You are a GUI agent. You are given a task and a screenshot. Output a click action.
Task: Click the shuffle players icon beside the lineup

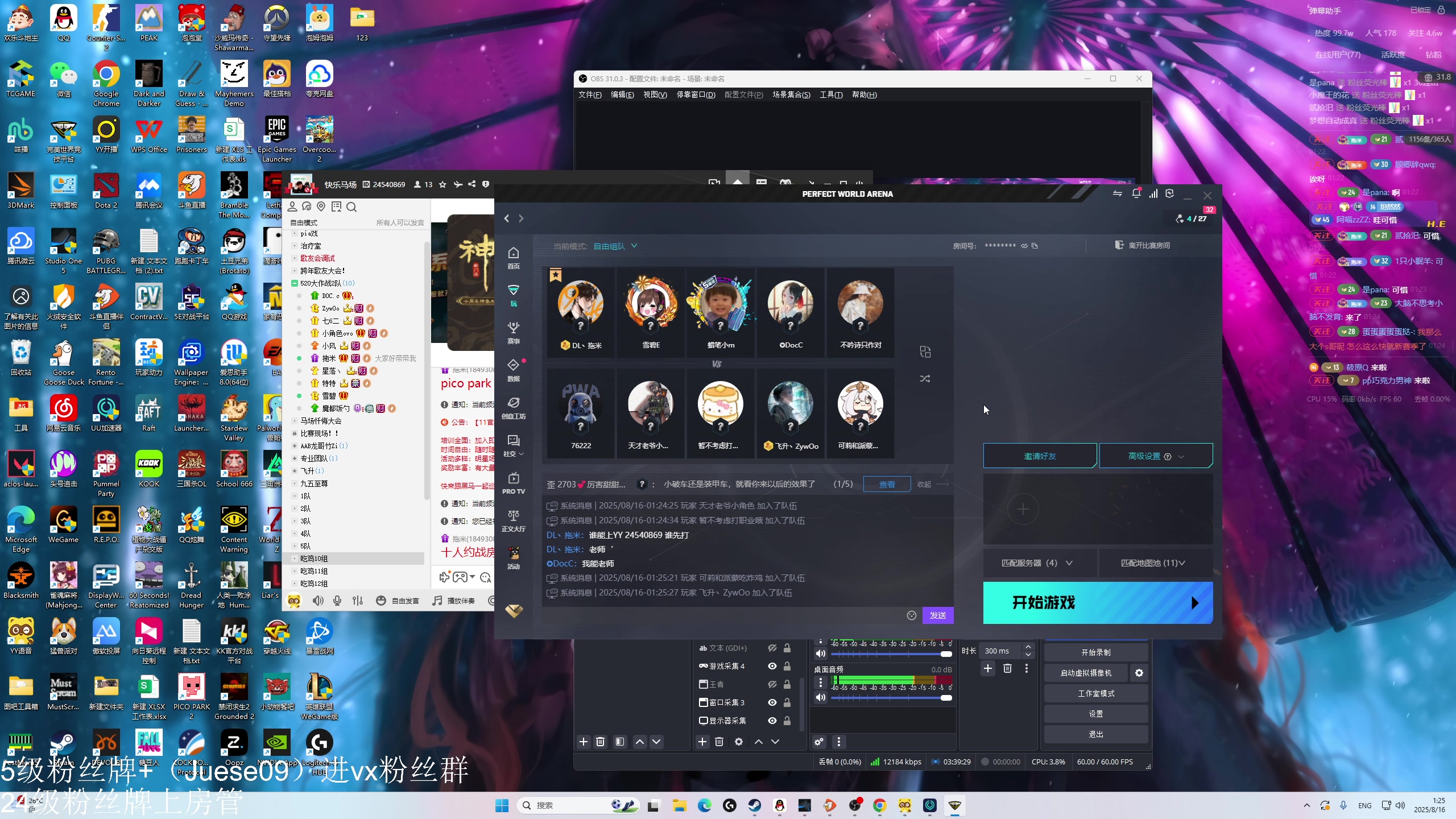[925, 379]
